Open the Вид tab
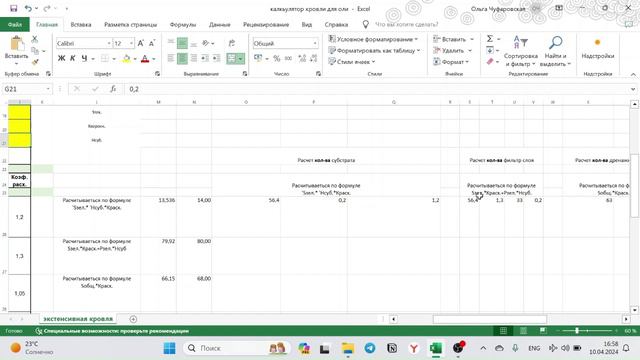Image resolution: width=640 pixels, height=360 pixels. tap(307, 24)
